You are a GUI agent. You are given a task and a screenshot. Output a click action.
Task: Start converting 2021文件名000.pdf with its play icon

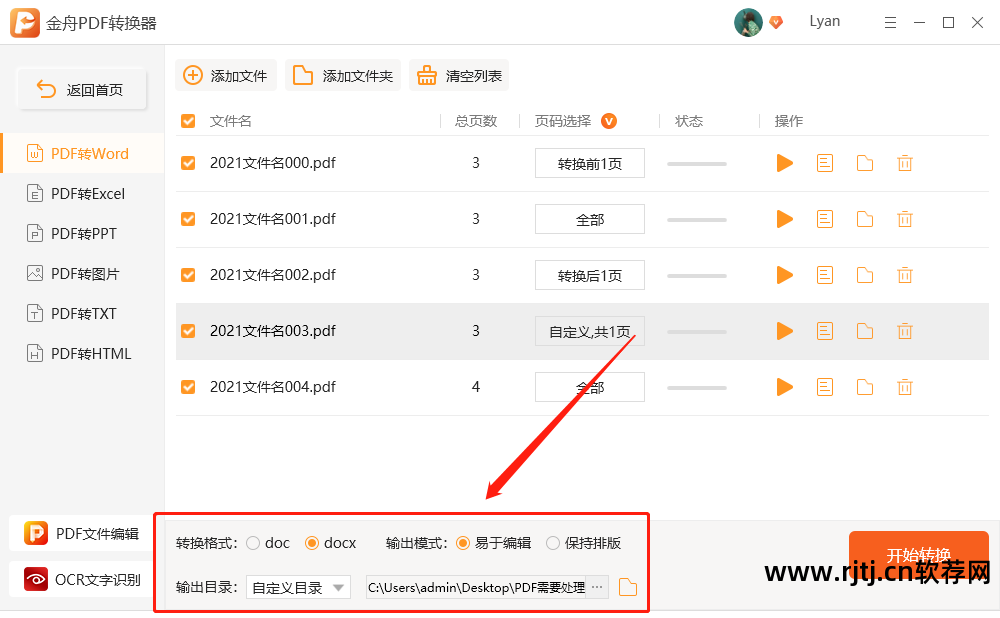click(x=784, y=162)
